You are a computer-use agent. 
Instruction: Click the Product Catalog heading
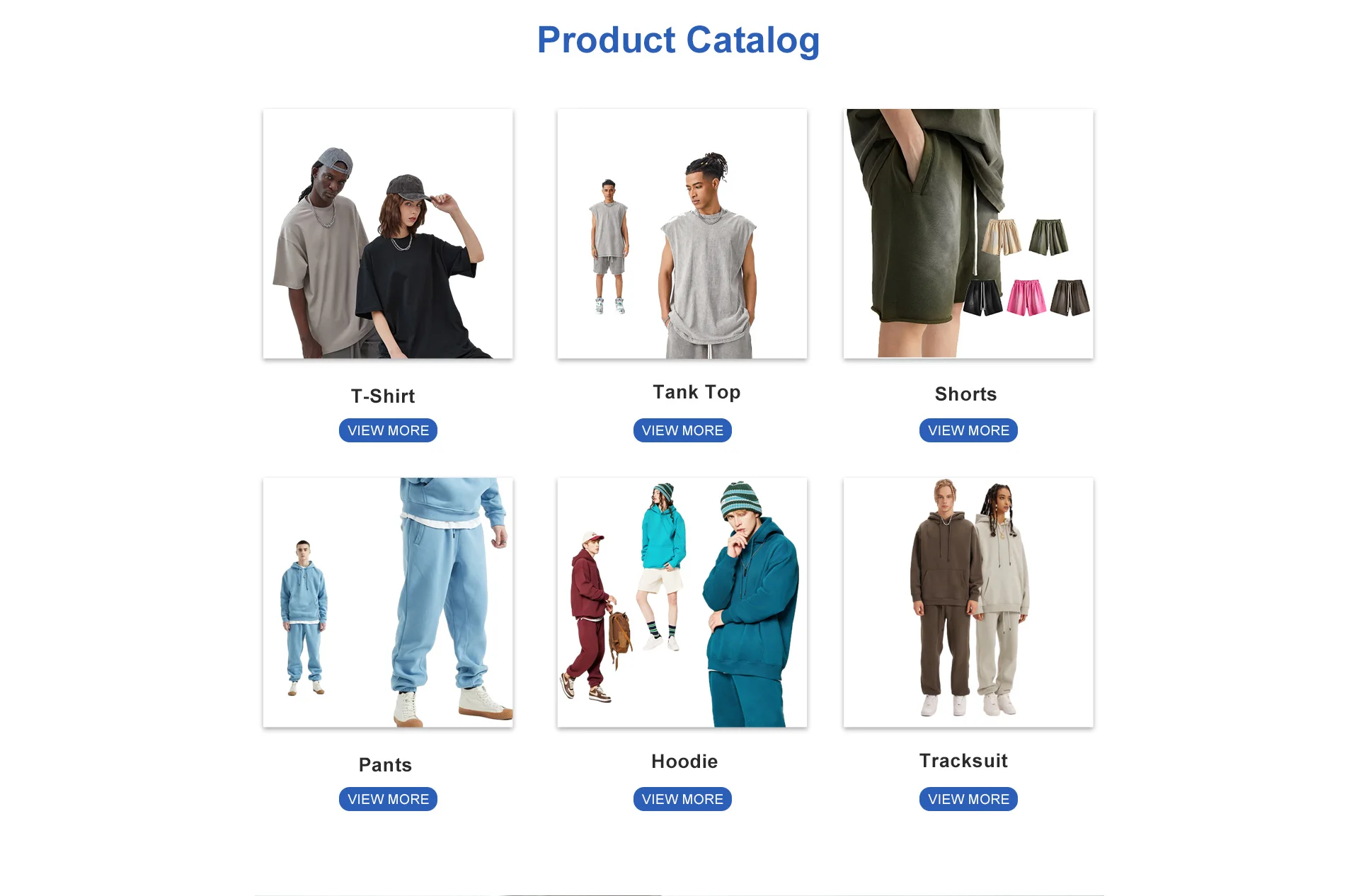click(x=678, y=40)
